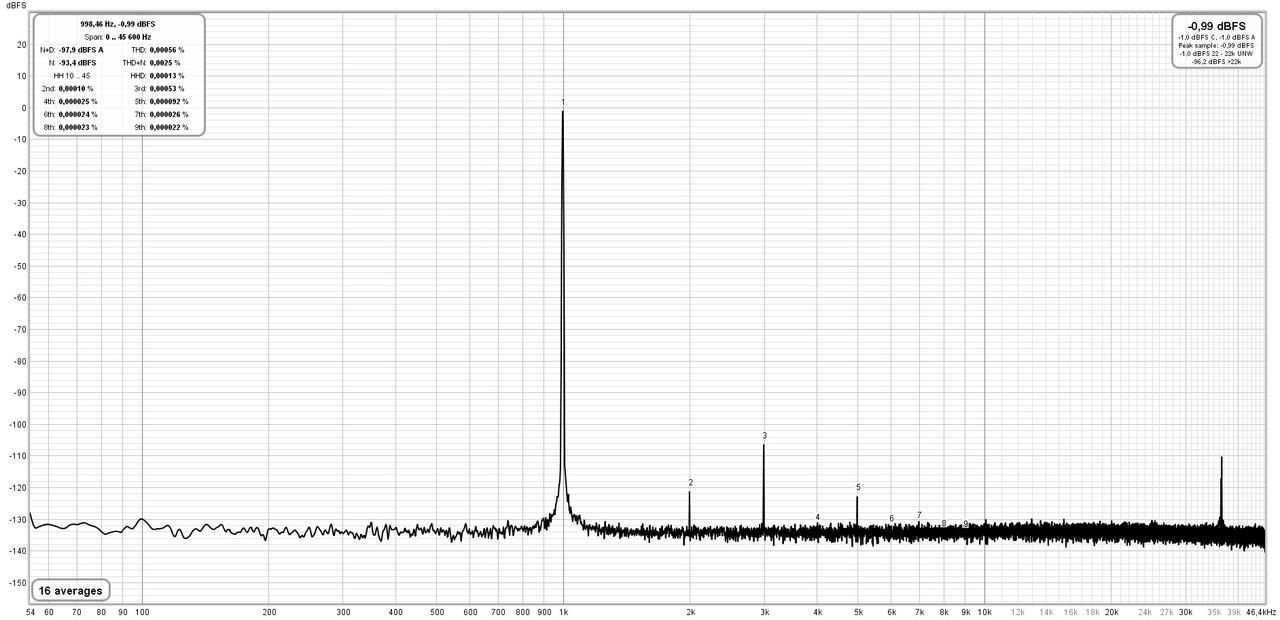Viewport: 1280px width, 620px height.
Task: Select the 9th harmonic value '0,000022 %'
Action: point(169,127)
